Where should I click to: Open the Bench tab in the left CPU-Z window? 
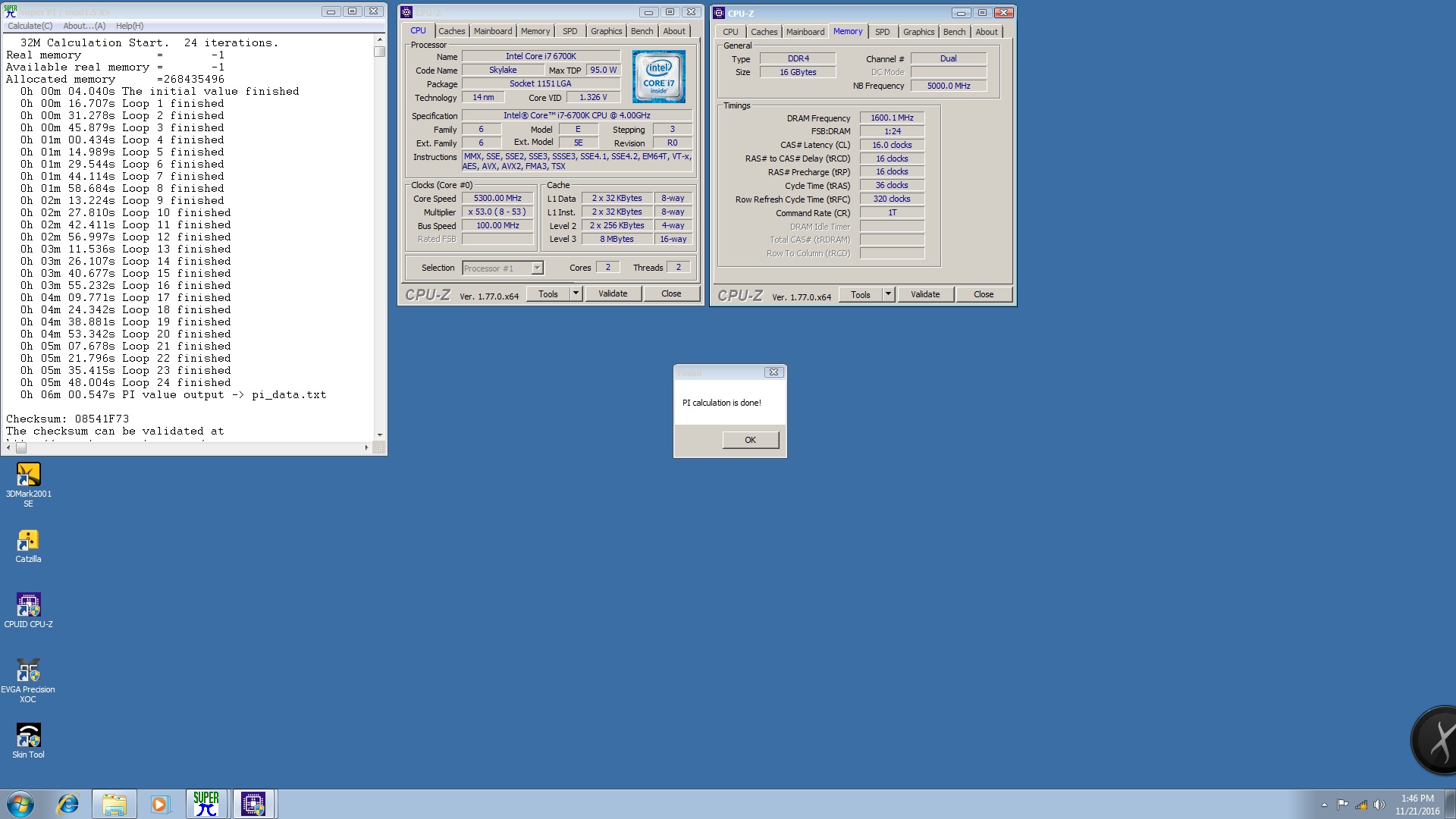click(642, 31)
